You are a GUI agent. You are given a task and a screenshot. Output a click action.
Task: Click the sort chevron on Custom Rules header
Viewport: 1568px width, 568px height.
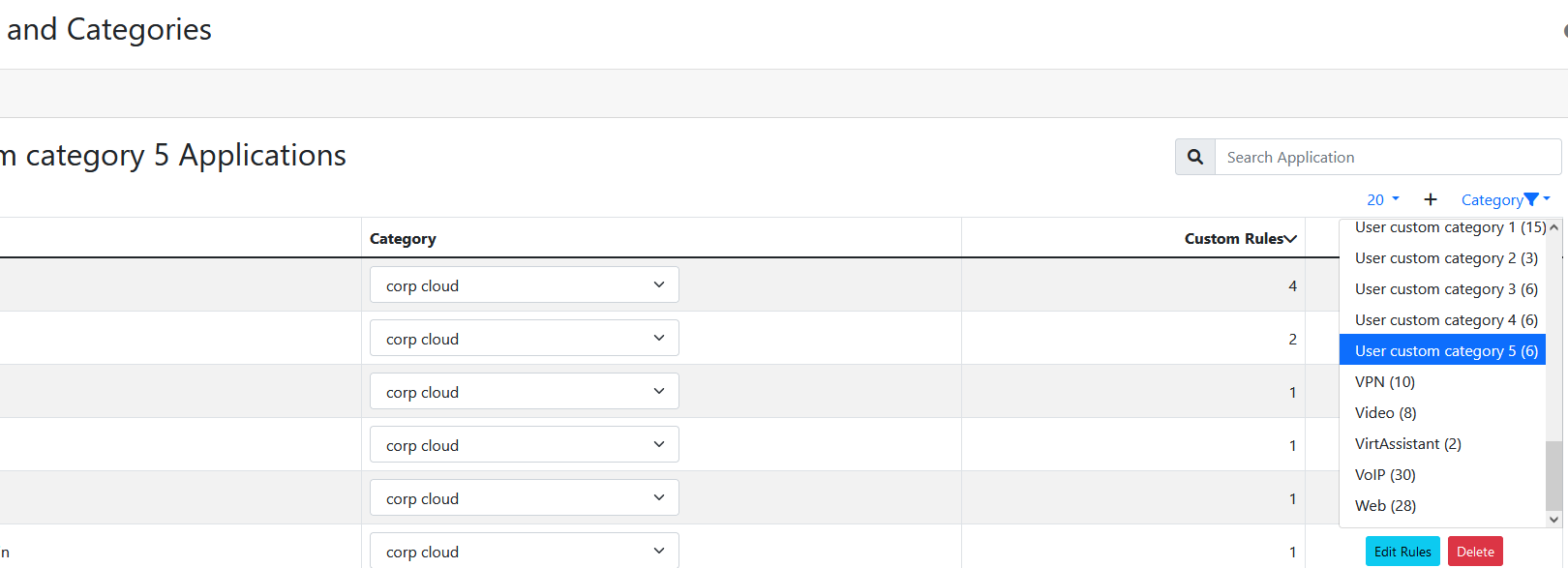(1289, 237)
